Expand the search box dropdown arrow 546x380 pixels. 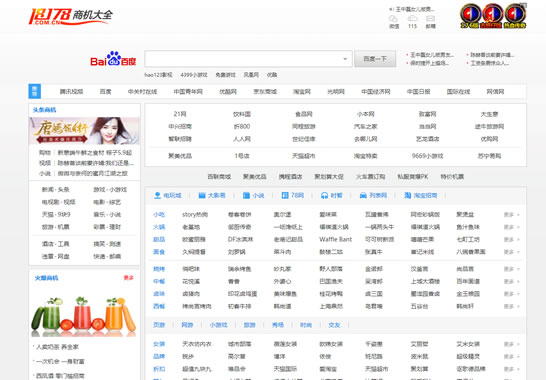tap(345, 59)
